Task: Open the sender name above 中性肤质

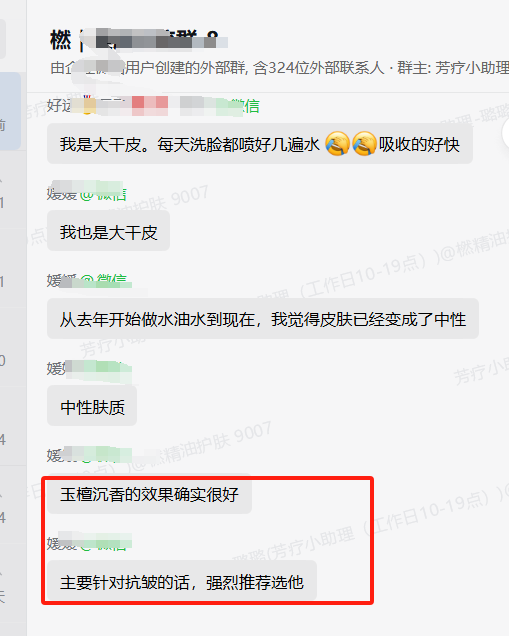Action: [89, 368]
